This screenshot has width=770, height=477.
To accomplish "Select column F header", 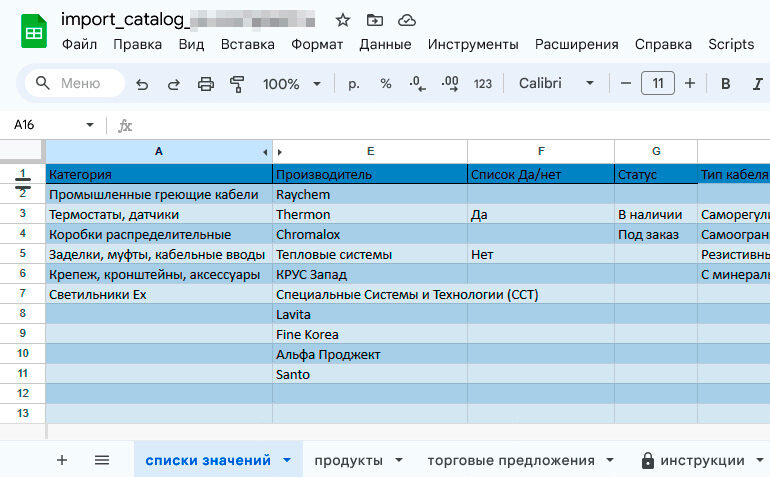I will pyautogui.click(x=541, y=152).
